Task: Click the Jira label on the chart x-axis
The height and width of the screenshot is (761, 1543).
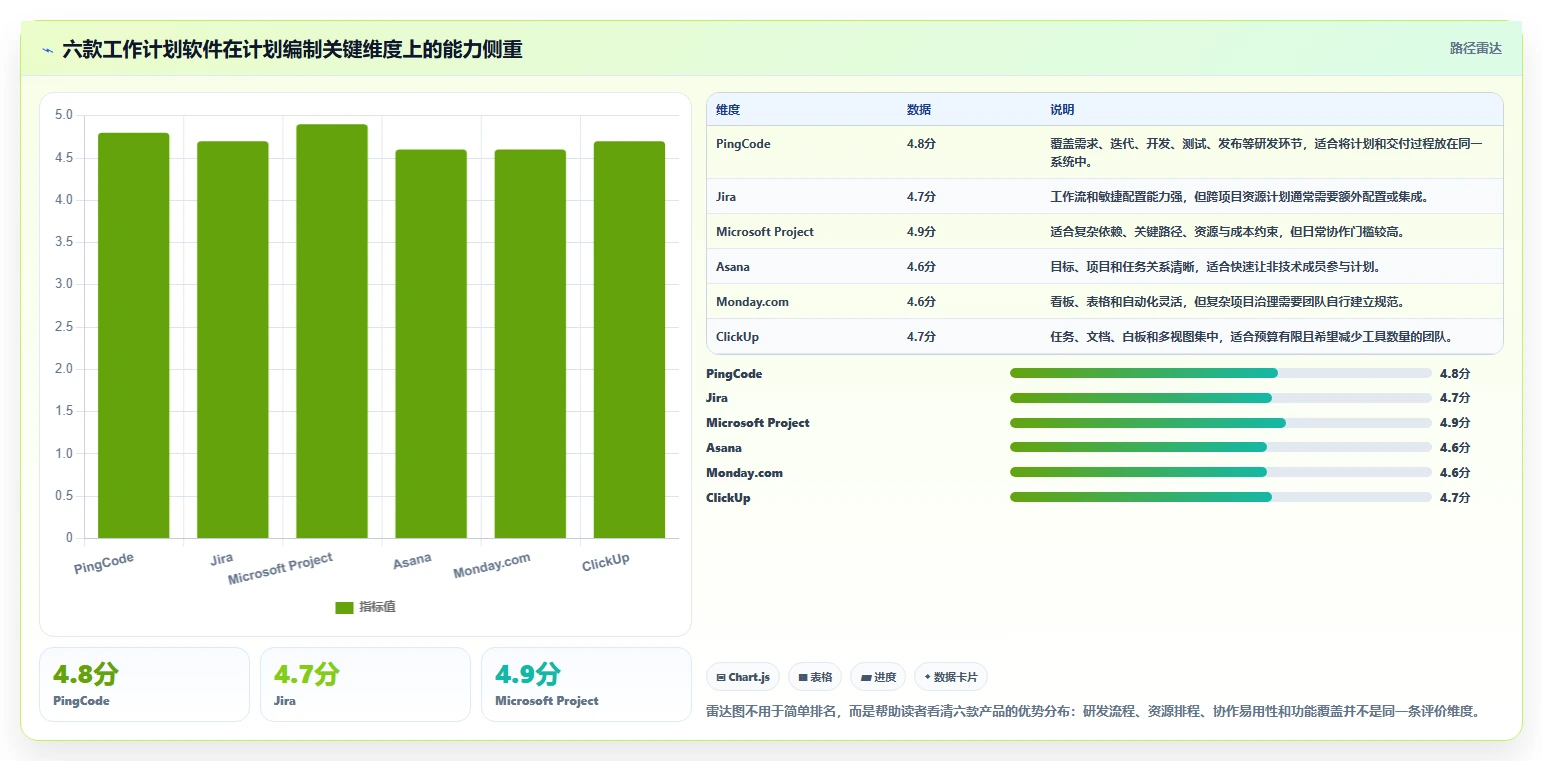Action: (222, 559)
